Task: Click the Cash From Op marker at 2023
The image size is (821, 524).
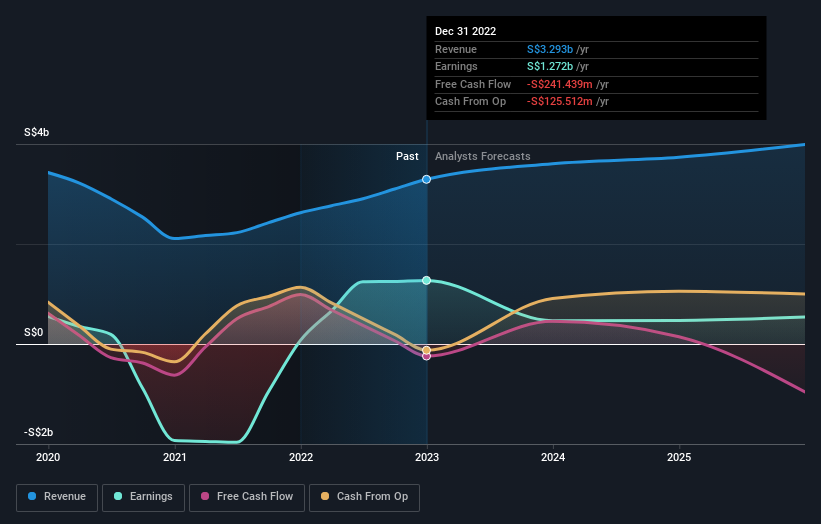Action: 426,350
